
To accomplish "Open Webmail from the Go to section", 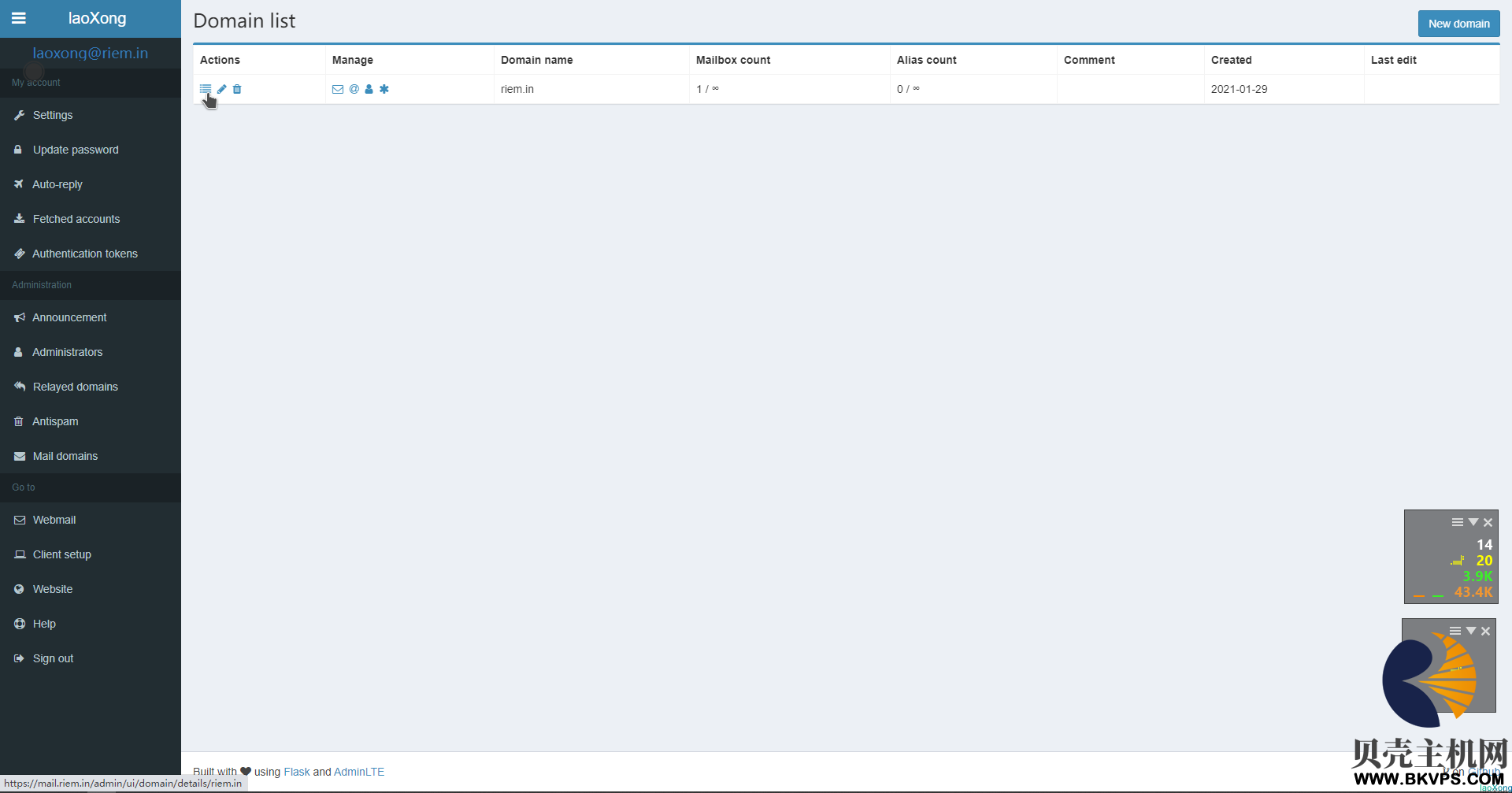I will click(x=54, y=520).
